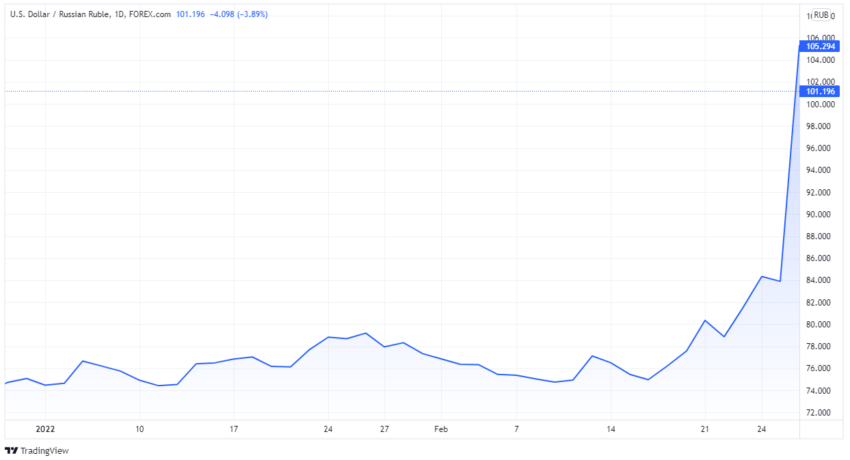Select the 10 date marker on time axis

pyautogui.click(x=139, y=429)
